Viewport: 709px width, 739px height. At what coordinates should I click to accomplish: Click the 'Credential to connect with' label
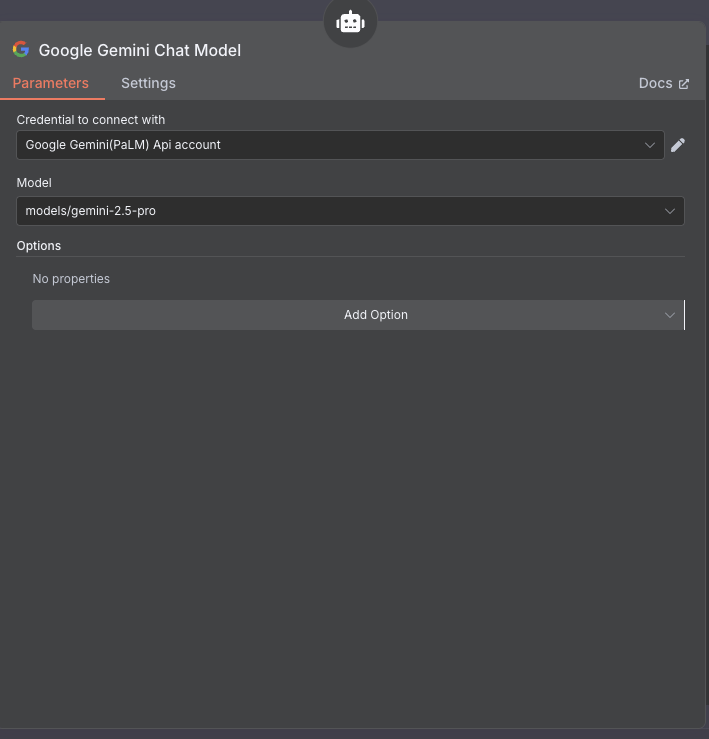(x=91, y=120)
